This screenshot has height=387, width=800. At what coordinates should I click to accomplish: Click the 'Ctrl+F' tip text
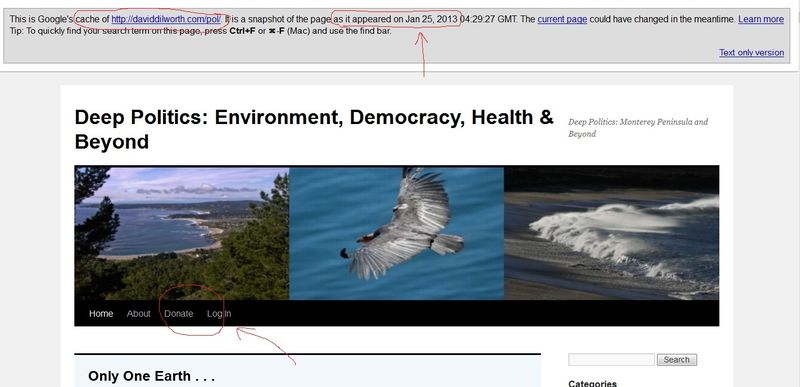pos(243,31)
